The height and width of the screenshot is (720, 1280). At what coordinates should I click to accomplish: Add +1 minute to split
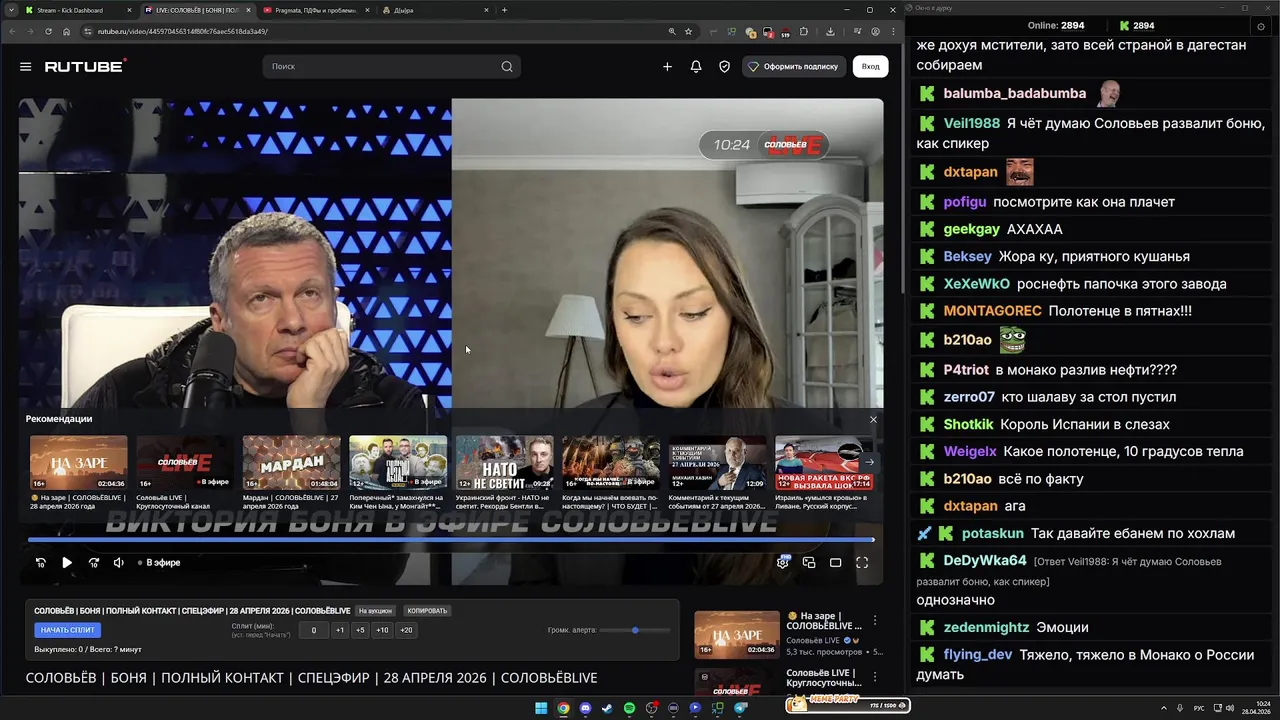point(340,630)
